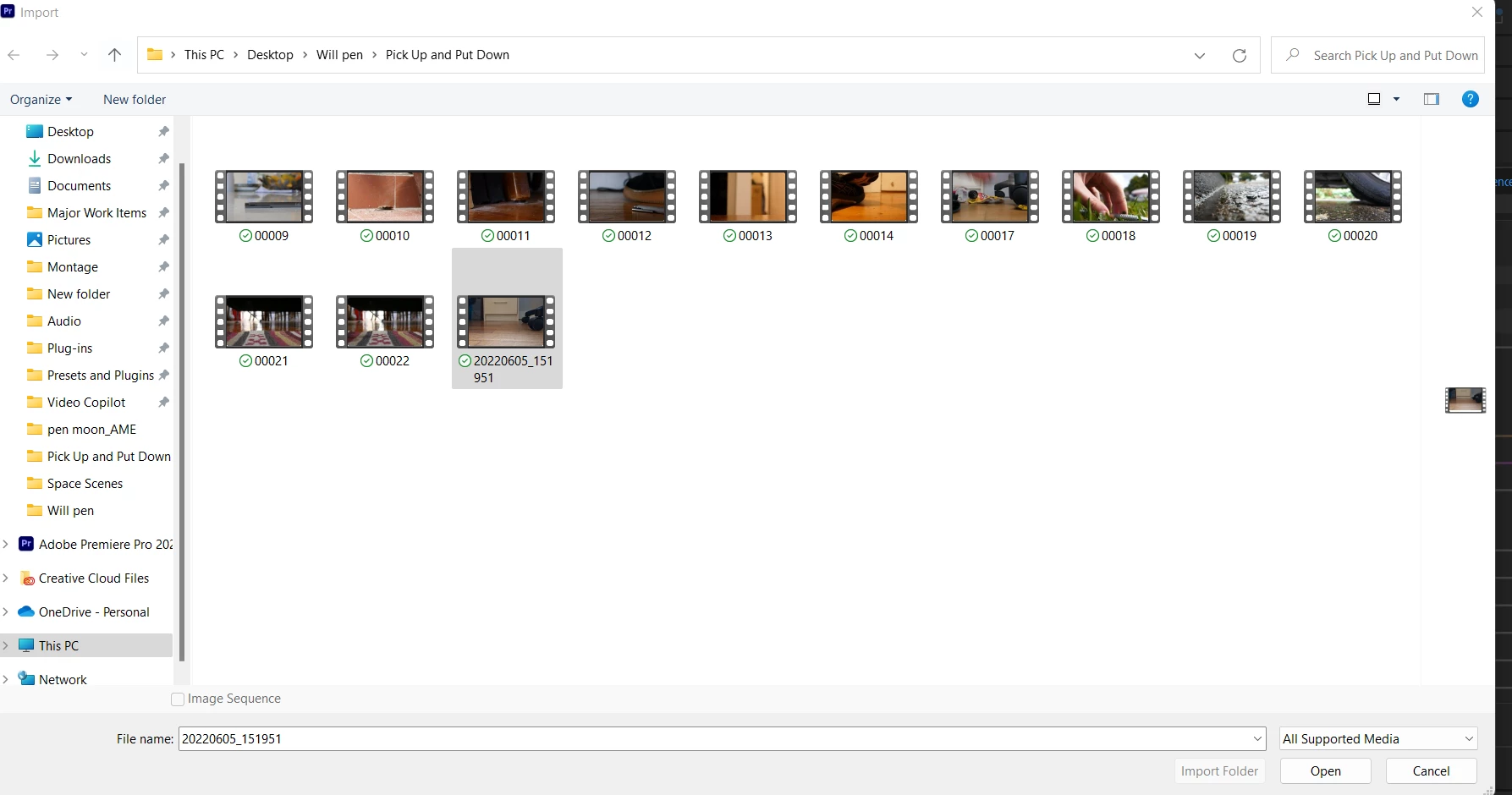The height and width of the screenshot is (795, 1512).
Task: Go back with the left arrow navigation button
Action: tap(14, 55)
